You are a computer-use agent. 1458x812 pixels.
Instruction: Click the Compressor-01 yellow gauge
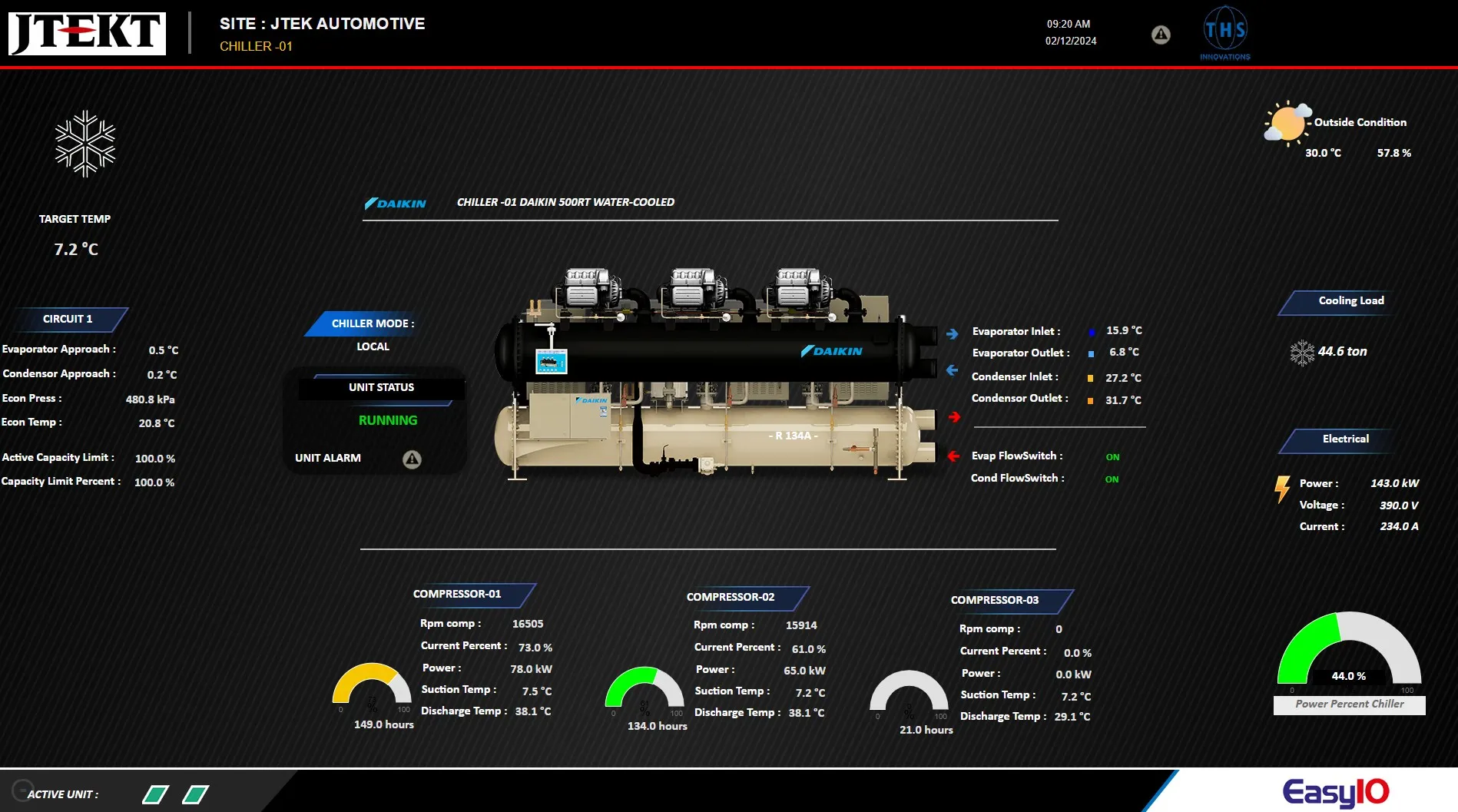(372, 684)
